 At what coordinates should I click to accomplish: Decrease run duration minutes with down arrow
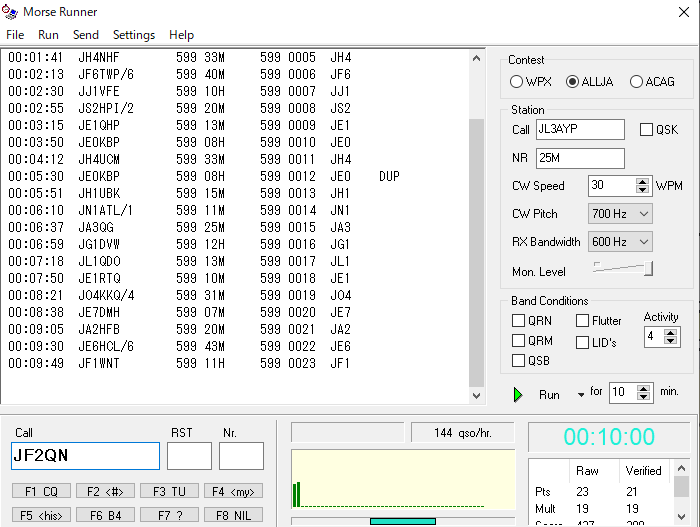(x=643, y=397)
